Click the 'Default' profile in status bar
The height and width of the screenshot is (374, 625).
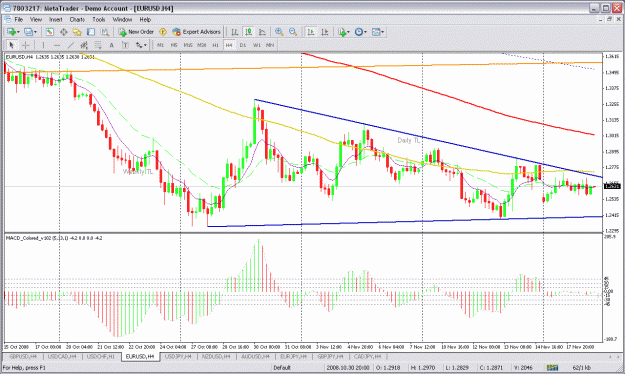(282, 368)
